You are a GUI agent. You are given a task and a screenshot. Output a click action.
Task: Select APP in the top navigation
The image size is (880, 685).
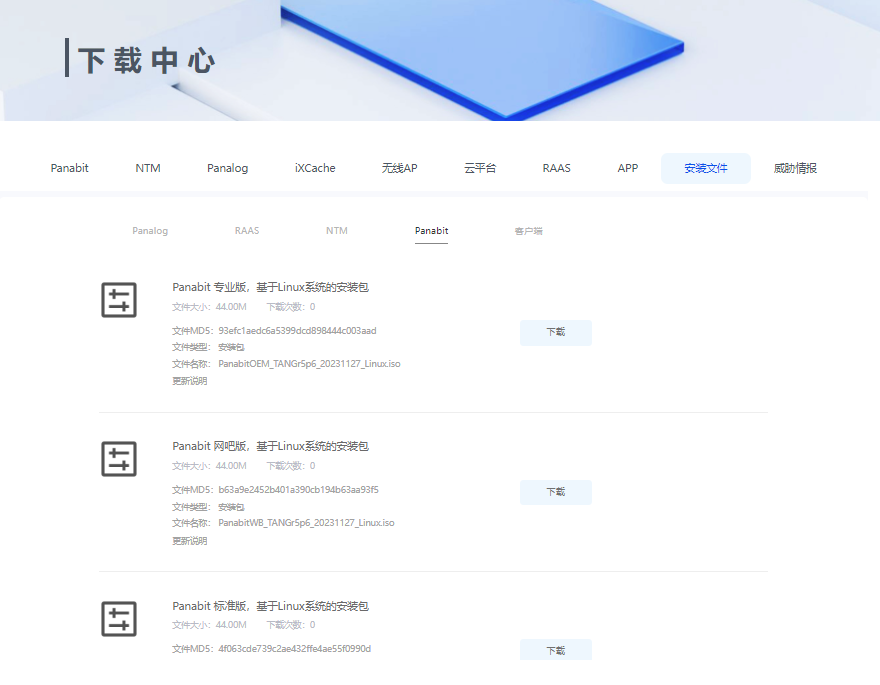pyautogui.click(x=627, y=168)
